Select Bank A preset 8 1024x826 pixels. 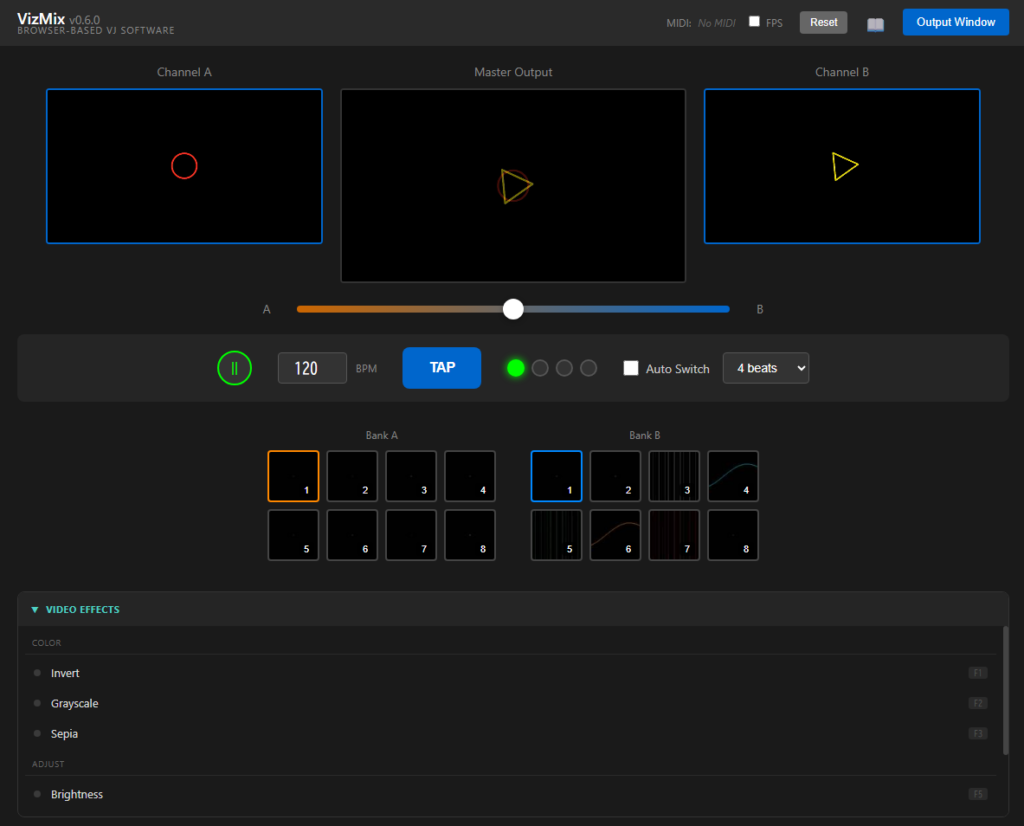[x=470, y=535]
